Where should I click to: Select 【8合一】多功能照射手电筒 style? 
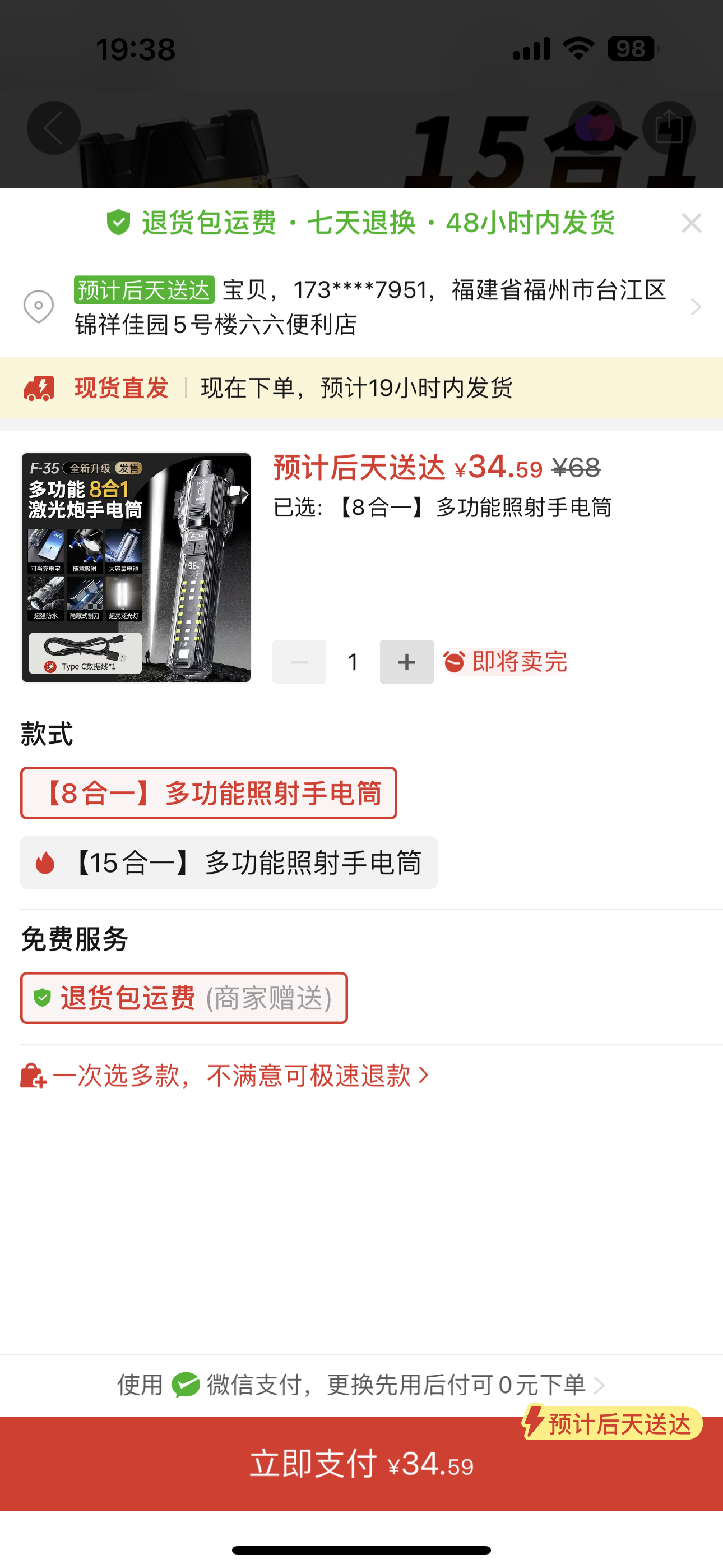[208, 793]
